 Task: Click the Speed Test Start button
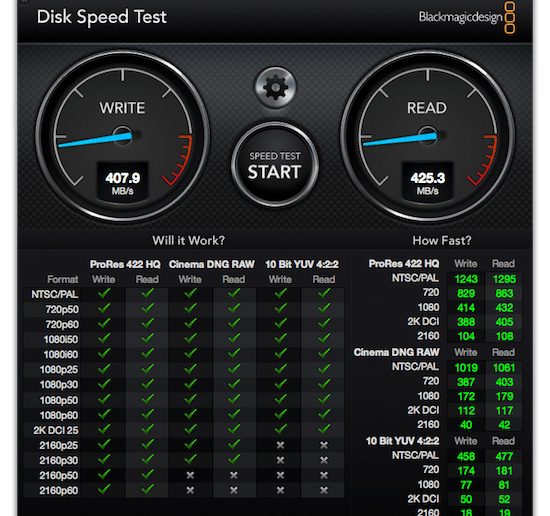(x=275, y=165)
